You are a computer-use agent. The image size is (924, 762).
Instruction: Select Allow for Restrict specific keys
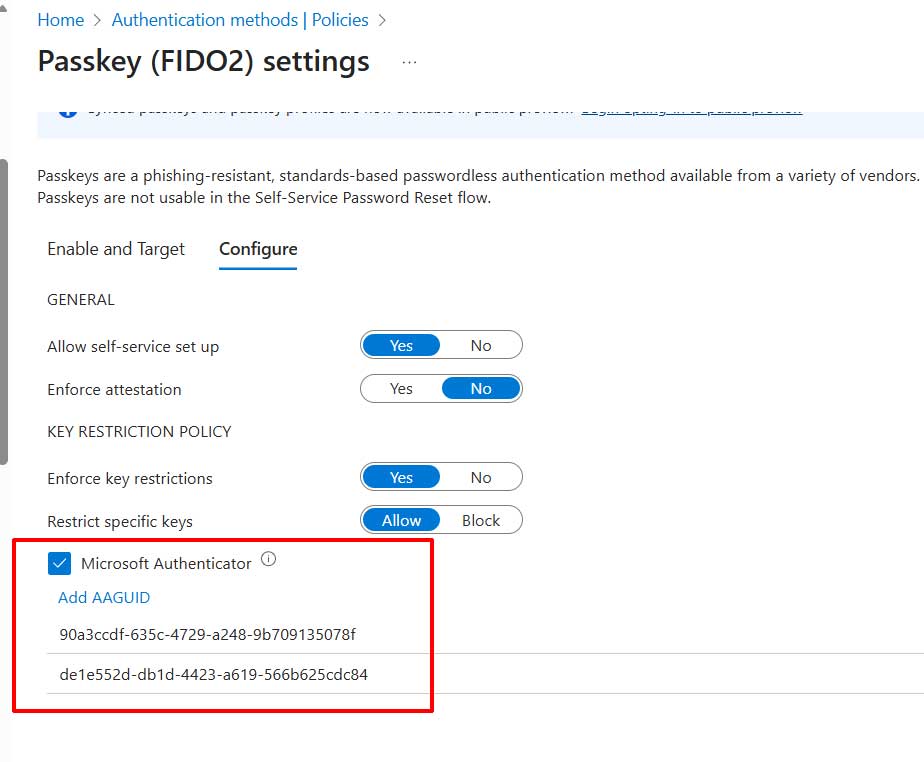(x=401, y=521)
